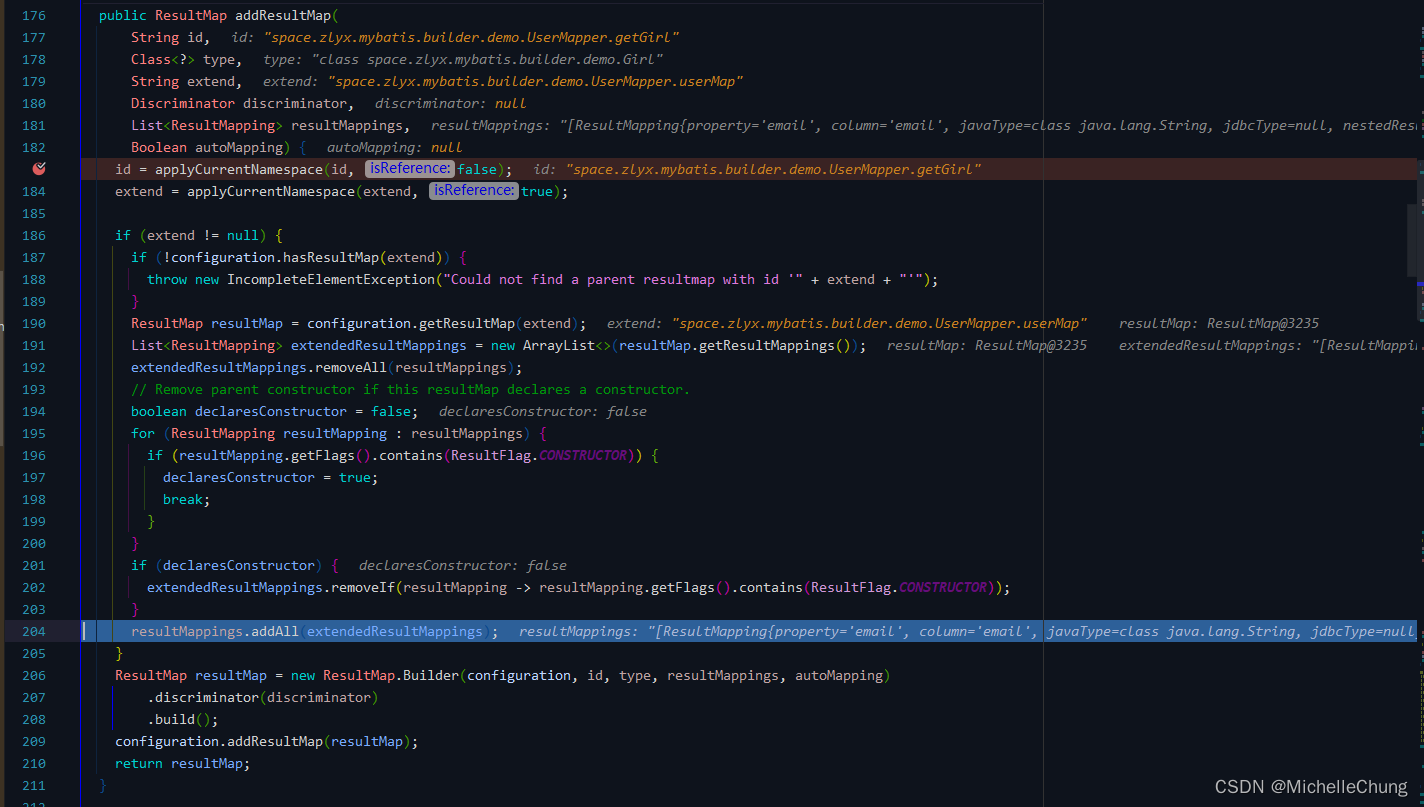Click line number 204 in the gutter
The height and width of the screenshot is (807, 1424).
[33, 631]
